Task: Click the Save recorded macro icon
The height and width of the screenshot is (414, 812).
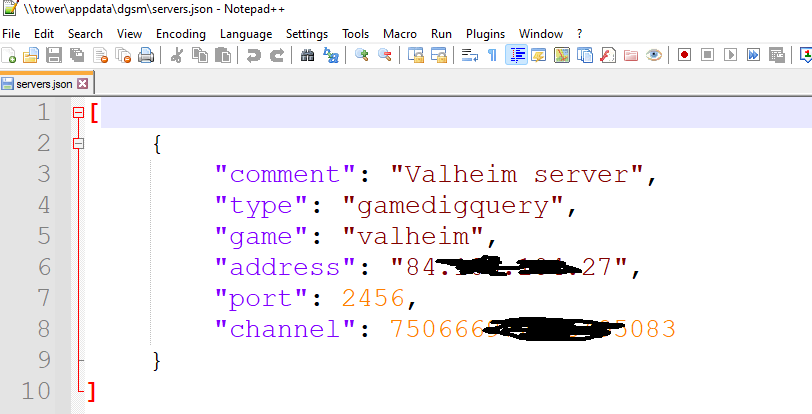Action: [x=777, y=54]
